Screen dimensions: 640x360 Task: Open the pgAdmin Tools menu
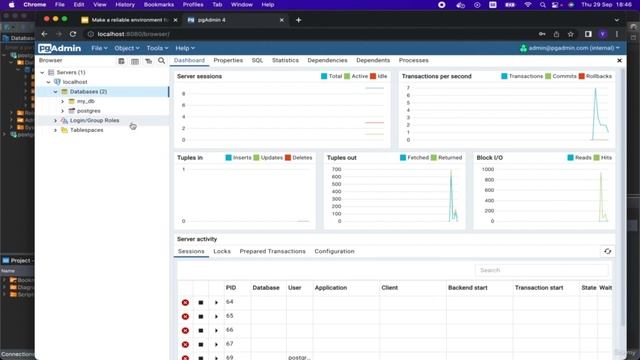point(157,48)
